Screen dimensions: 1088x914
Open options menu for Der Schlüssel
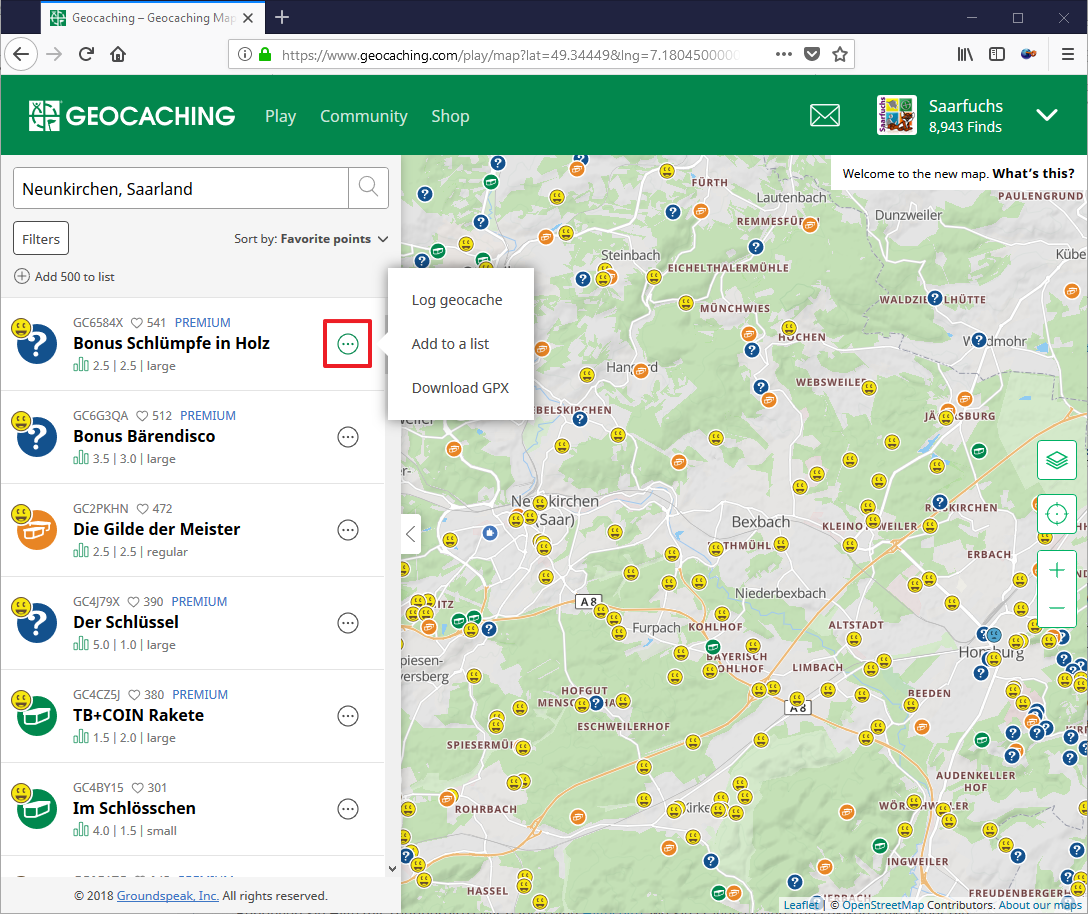coord(348,623)
